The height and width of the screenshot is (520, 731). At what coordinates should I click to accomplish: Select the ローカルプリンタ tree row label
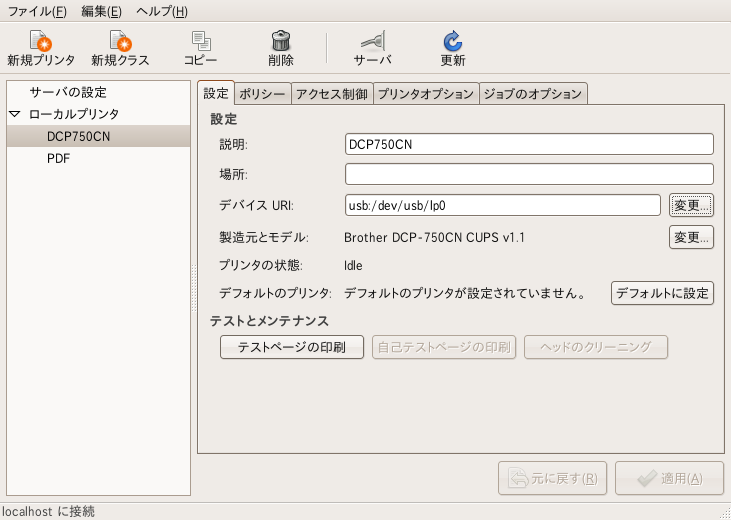pos(74,114)
